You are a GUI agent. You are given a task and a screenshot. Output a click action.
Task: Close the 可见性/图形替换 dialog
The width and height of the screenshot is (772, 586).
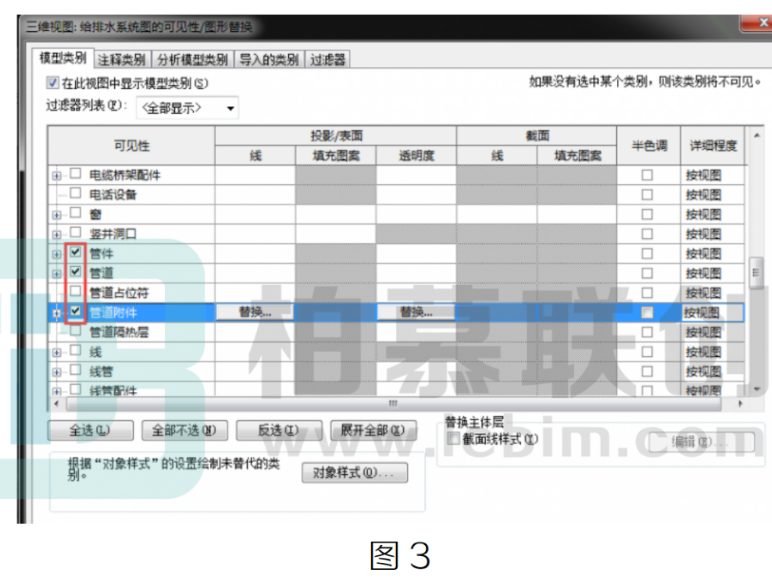click(759, 23)
